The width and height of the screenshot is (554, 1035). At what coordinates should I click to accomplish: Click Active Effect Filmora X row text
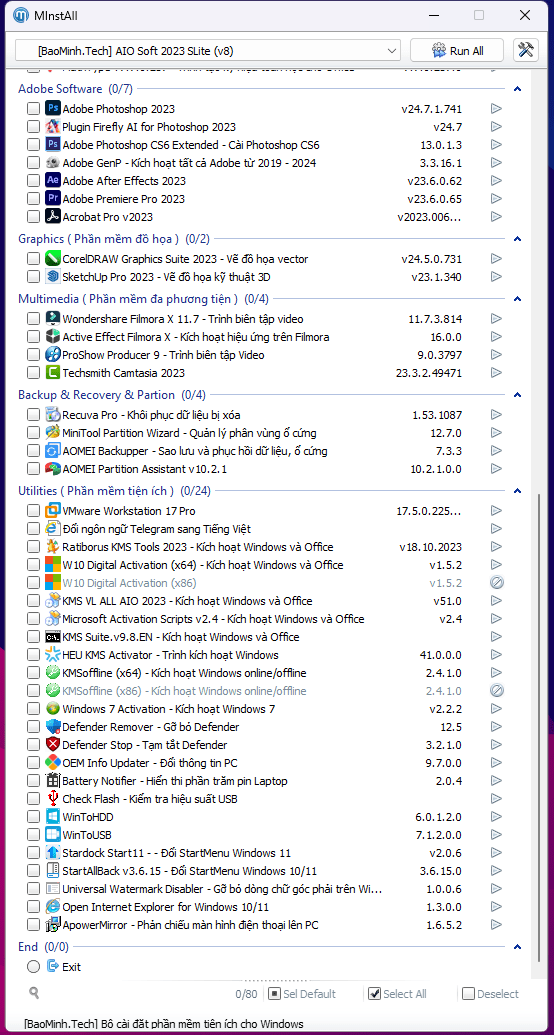click(x=195, y=337)
